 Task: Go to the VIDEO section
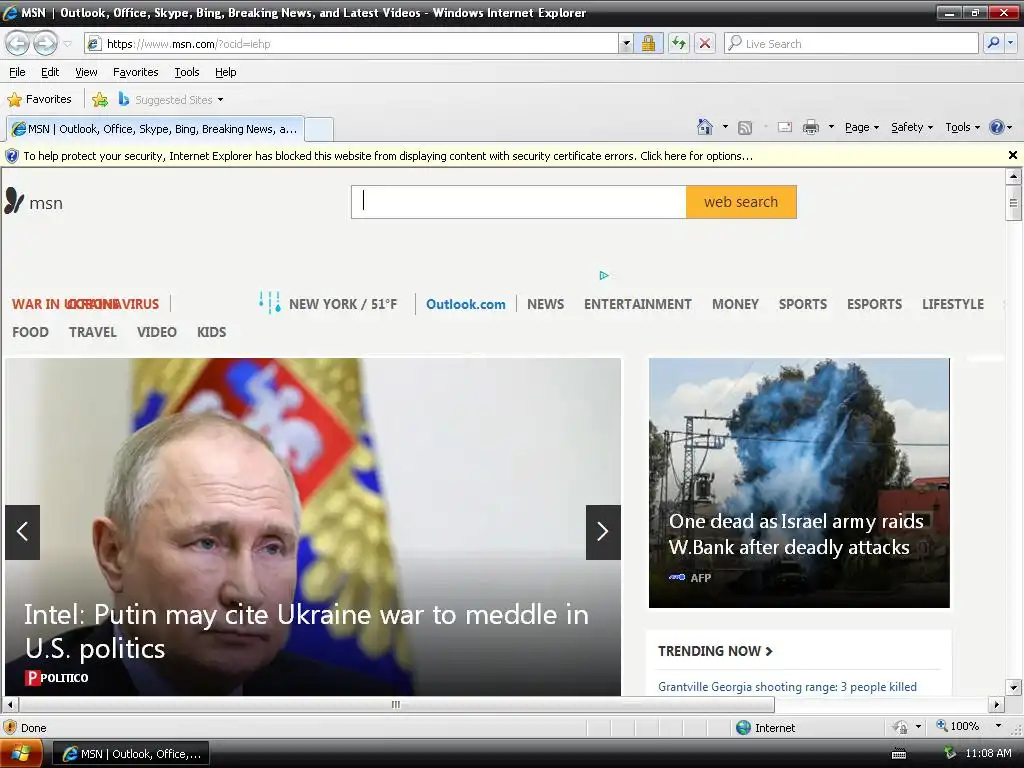[x=157, y=332]
